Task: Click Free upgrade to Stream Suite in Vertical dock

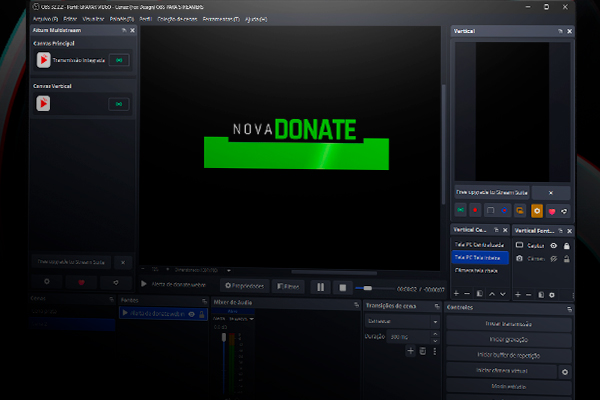Action: click(492, 193)
